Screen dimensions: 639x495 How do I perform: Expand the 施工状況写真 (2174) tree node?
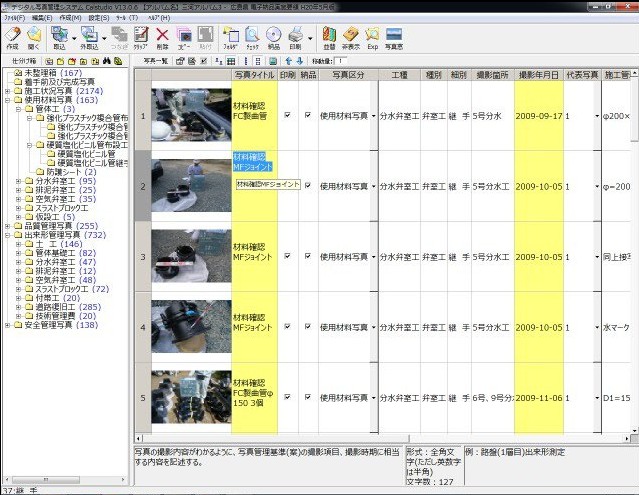(7, 91)
